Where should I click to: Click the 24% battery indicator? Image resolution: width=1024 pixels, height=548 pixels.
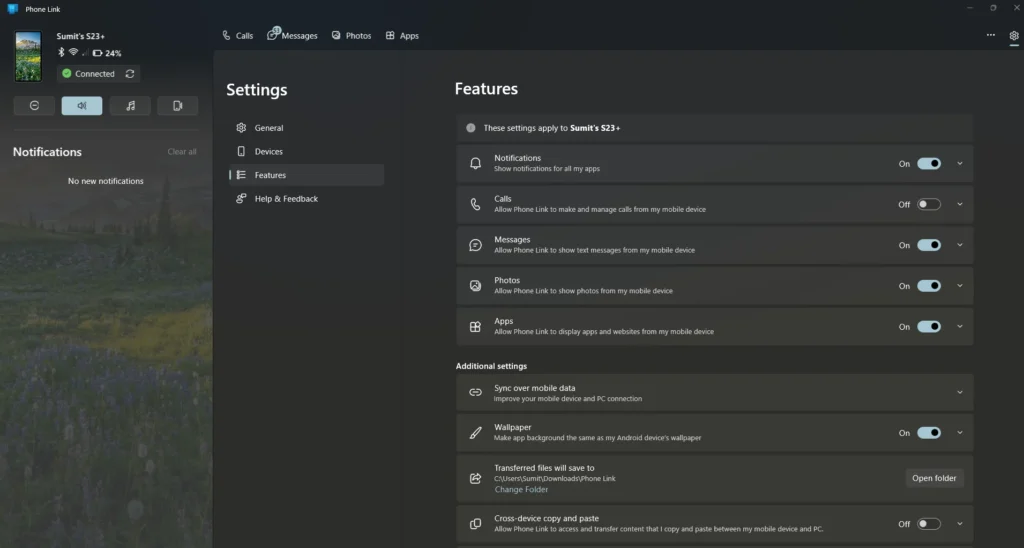coord(107,53)
